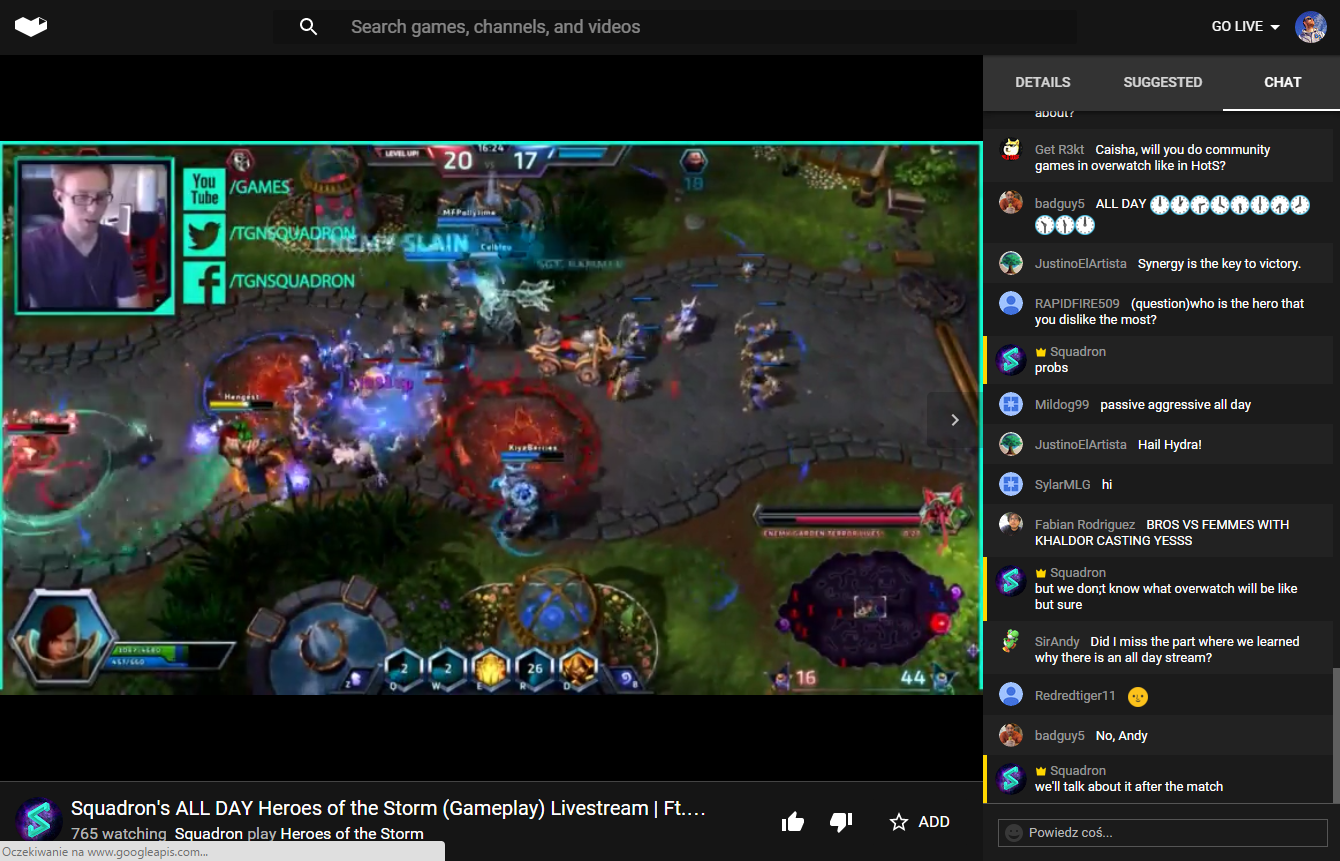The width and height of the screenshot is (1340, 861).
Task: Click the livestream title text
Action: 388,808
